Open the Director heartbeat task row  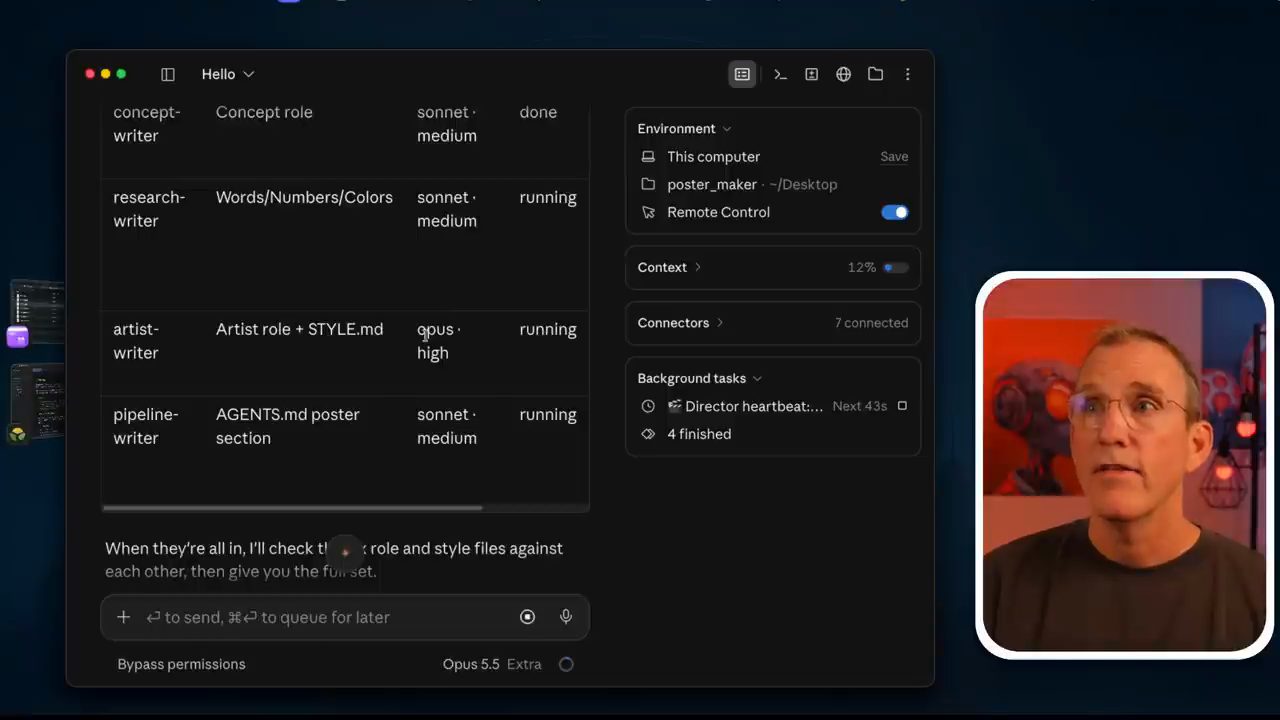774,406
